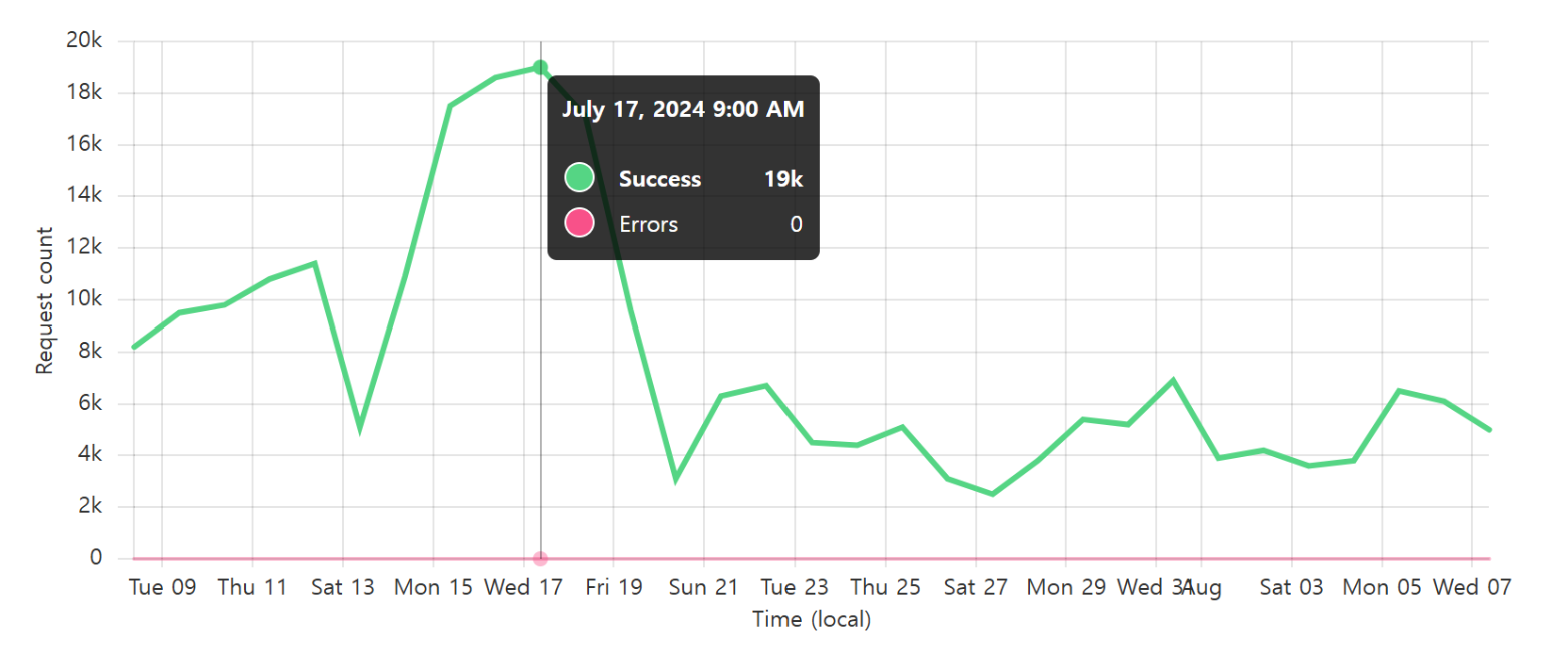Click the Tue 09 x-axis label
Screen dimensions: 1568x654
[x=162, y=587]
